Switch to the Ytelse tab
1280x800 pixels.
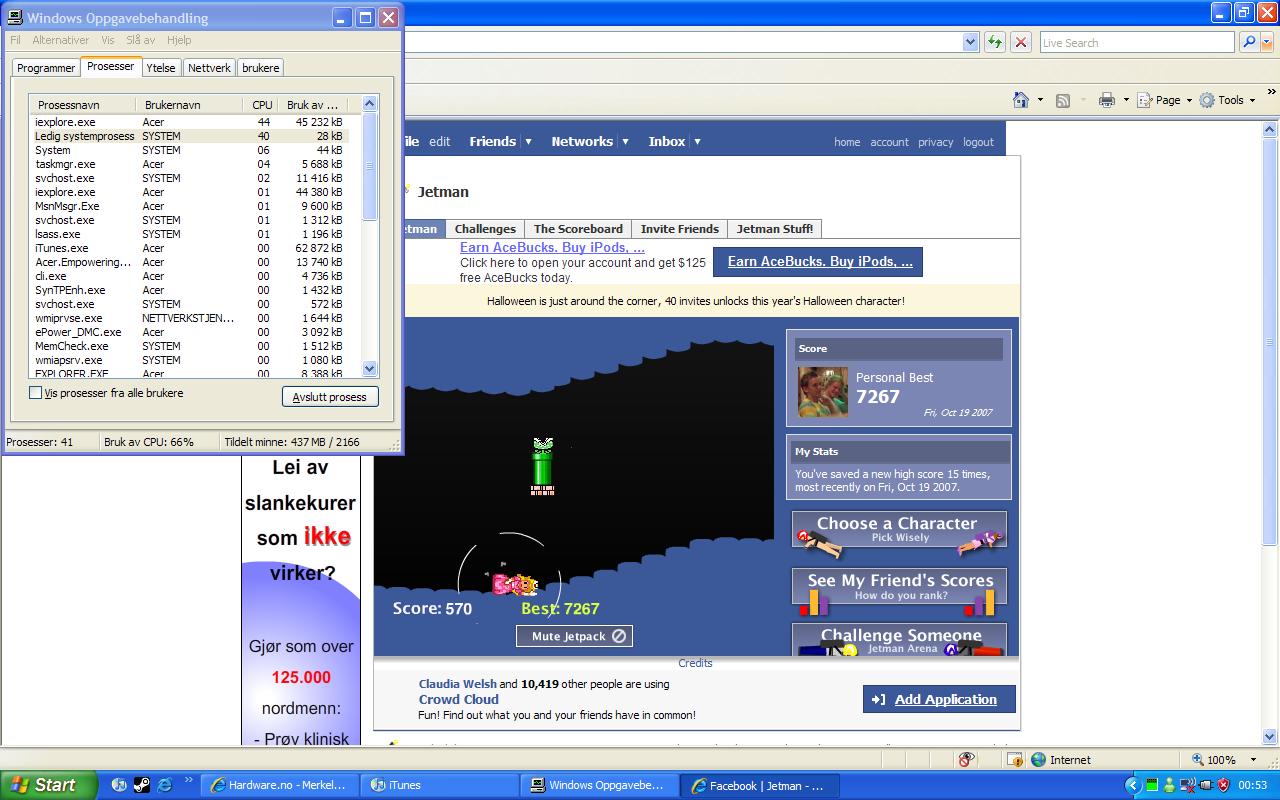click(160, 68)
